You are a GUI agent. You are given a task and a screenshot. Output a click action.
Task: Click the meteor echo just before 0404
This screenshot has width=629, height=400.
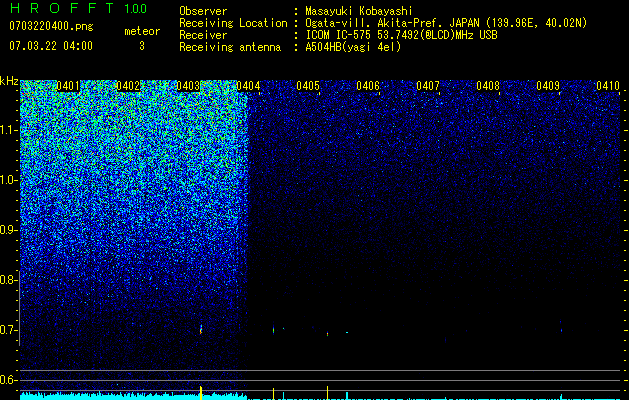(x=201, y=330)
